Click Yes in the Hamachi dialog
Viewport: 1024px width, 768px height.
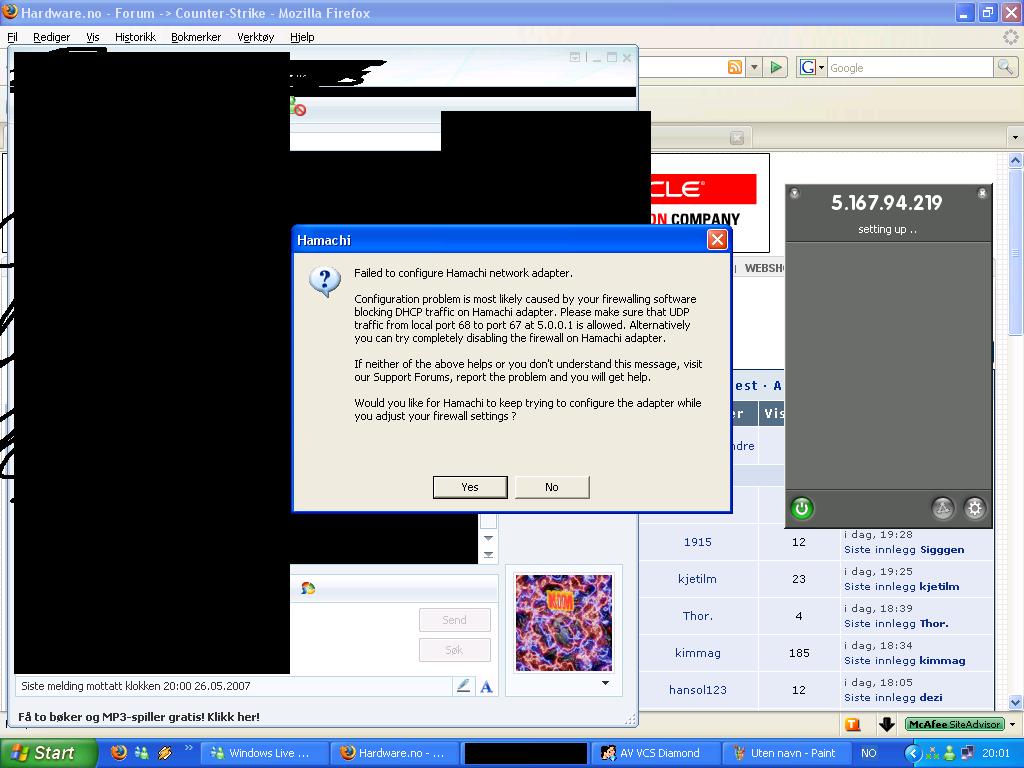pos(470,487)
